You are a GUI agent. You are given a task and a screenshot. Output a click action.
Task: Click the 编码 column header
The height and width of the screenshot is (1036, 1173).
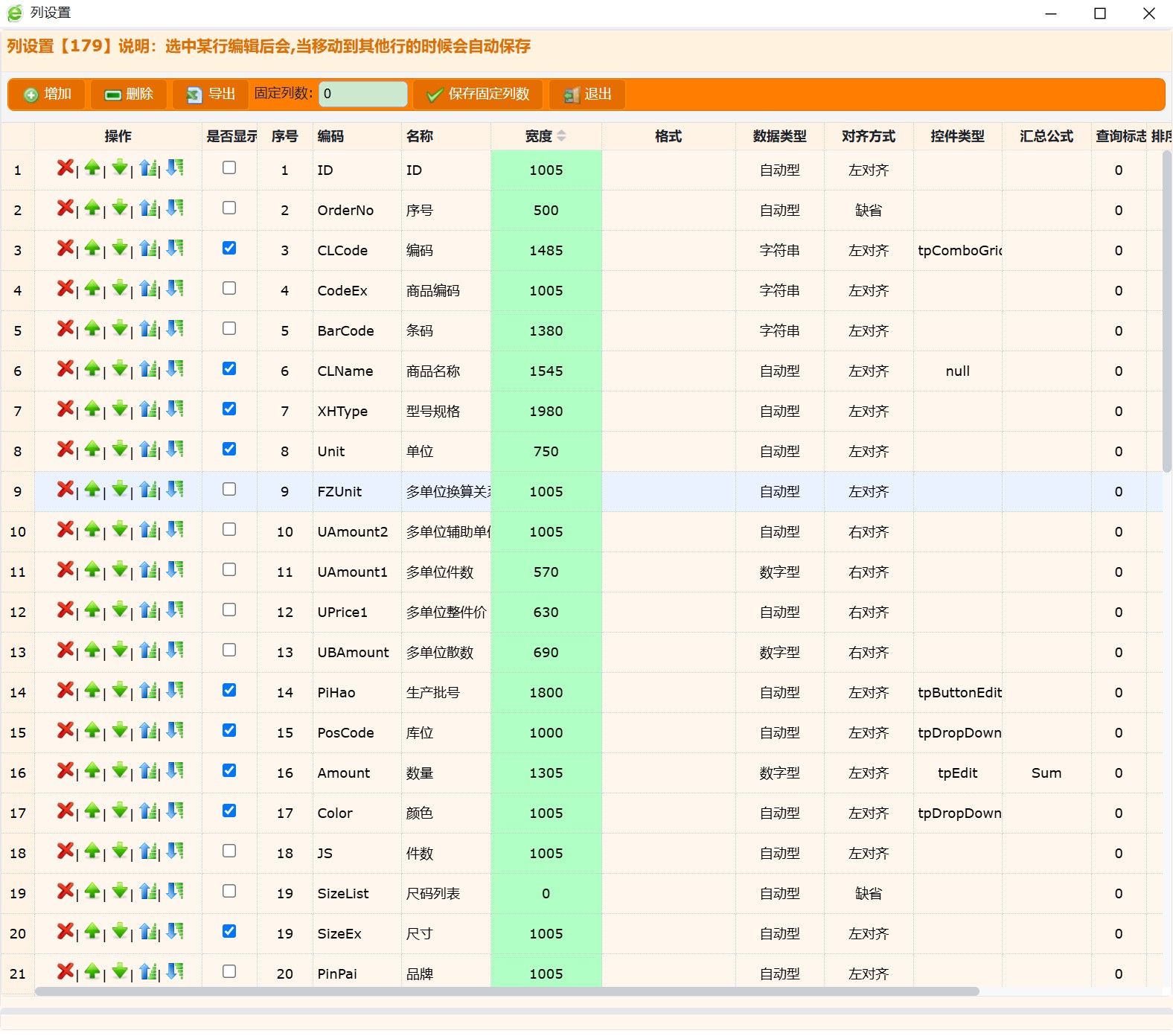[x=330, y=136]
